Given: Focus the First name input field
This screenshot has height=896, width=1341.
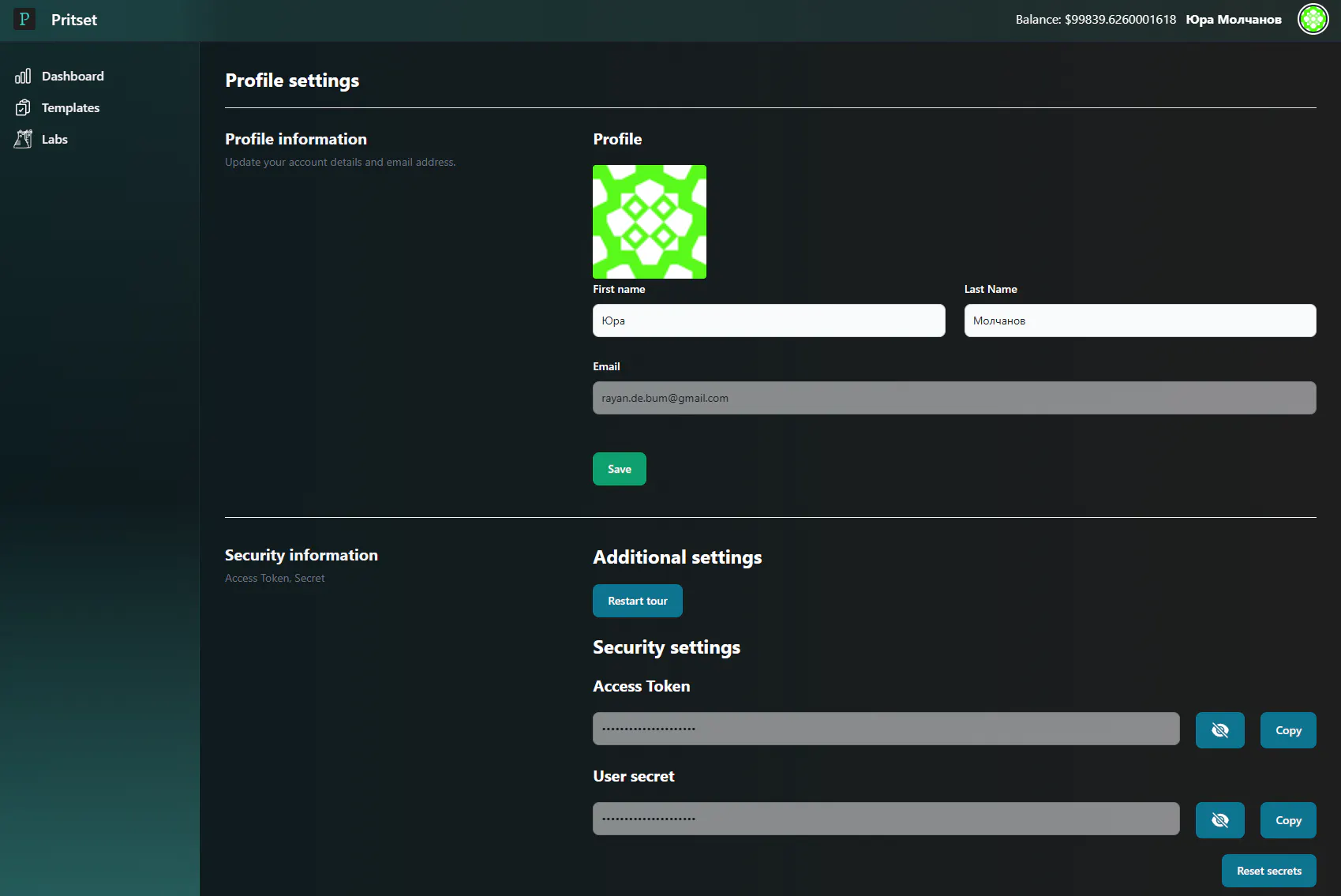Looking at the screenshot, I should coord(769,321).
